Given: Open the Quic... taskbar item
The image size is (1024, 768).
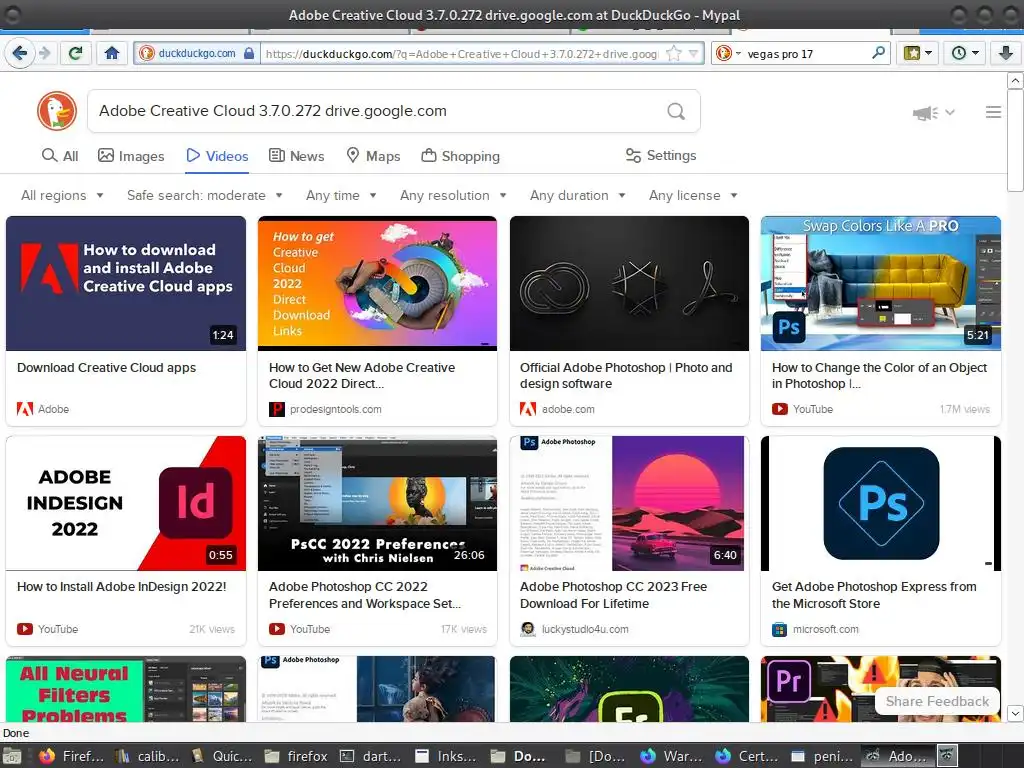Looking at the screenshot, I should pyautogui.click(x=222, y=756).
